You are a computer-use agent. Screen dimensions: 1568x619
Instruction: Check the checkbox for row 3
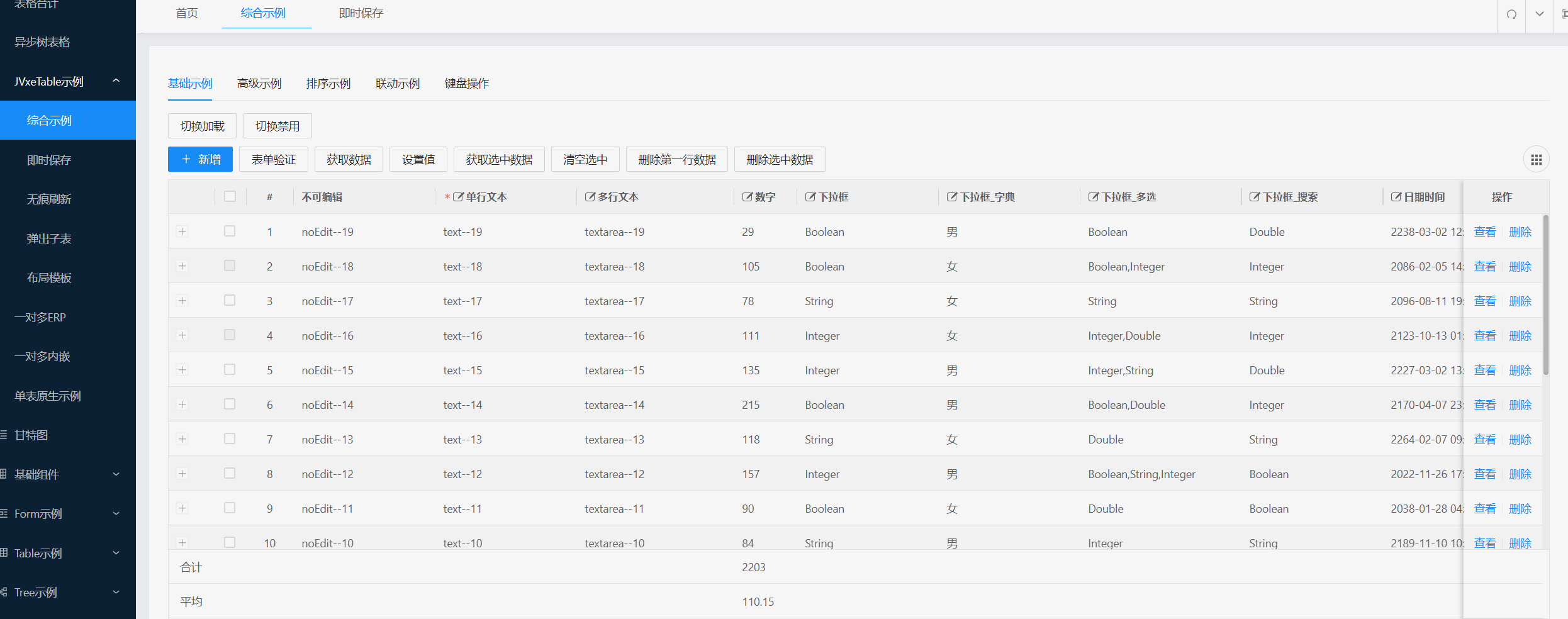click(x=230, y=301)
